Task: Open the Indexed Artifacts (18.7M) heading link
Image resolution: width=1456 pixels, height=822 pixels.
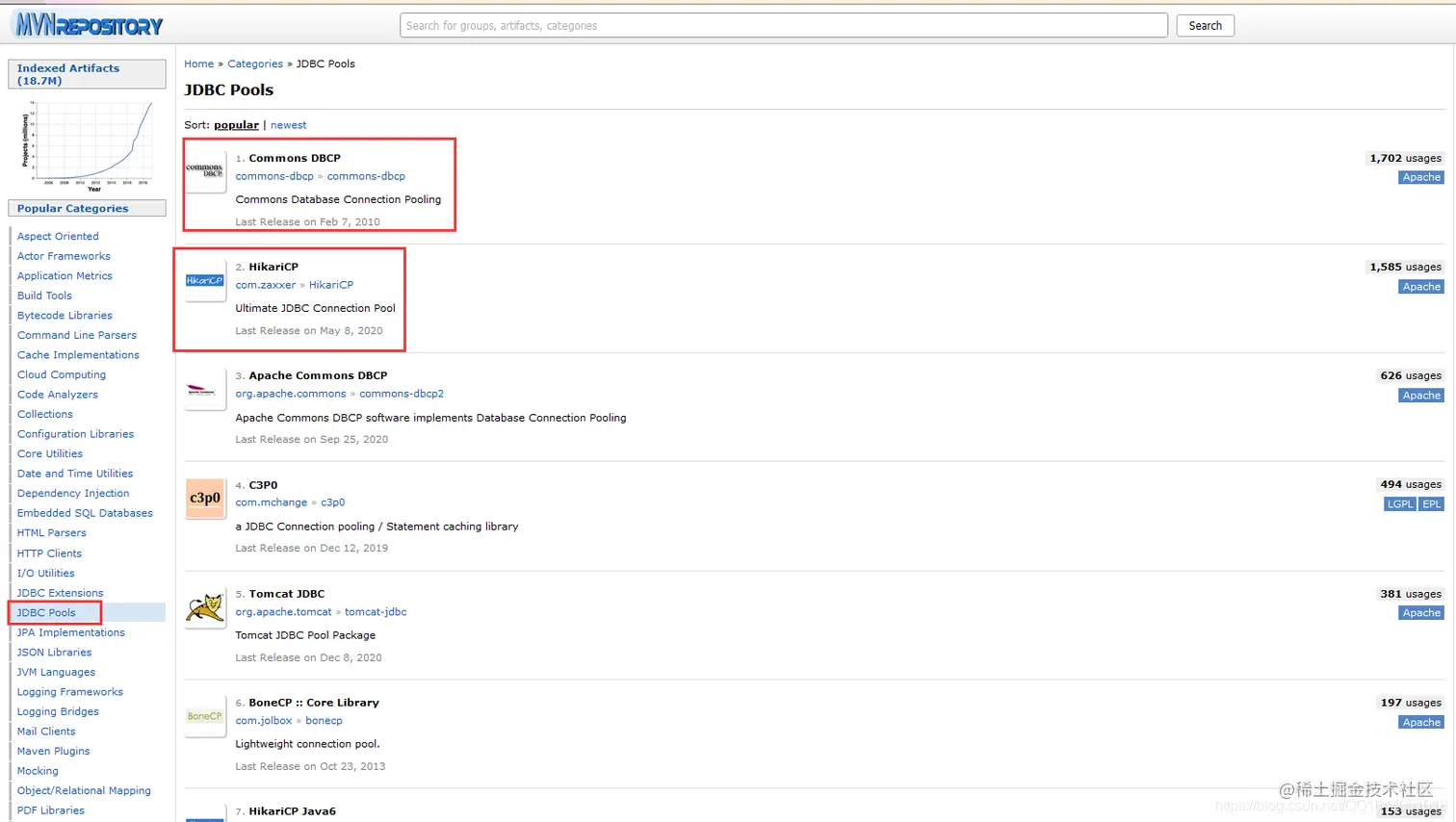Action: point(68,74)
